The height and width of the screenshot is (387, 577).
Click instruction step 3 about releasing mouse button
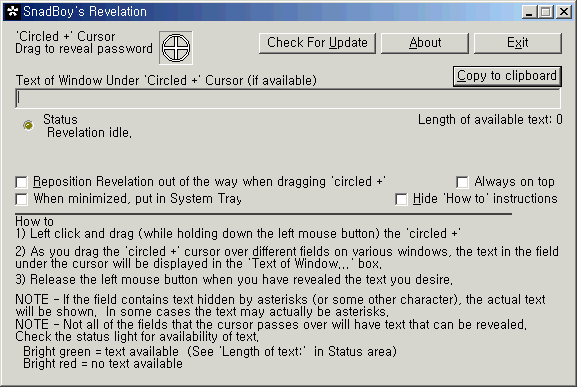[234, 280]
